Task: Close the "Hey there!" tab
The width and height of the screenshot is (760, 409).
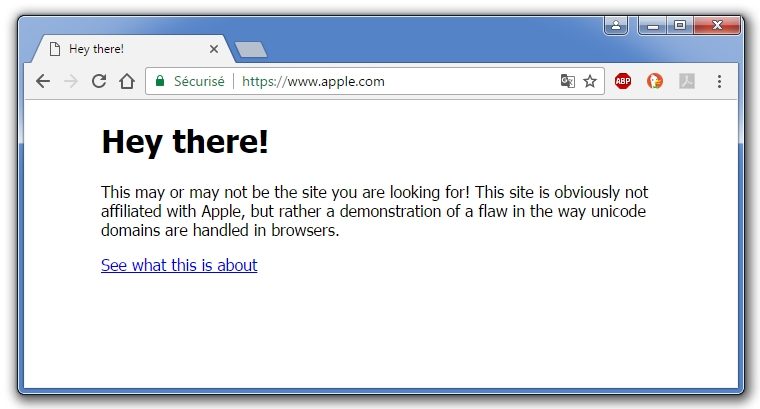Action: tap(213, 49)
